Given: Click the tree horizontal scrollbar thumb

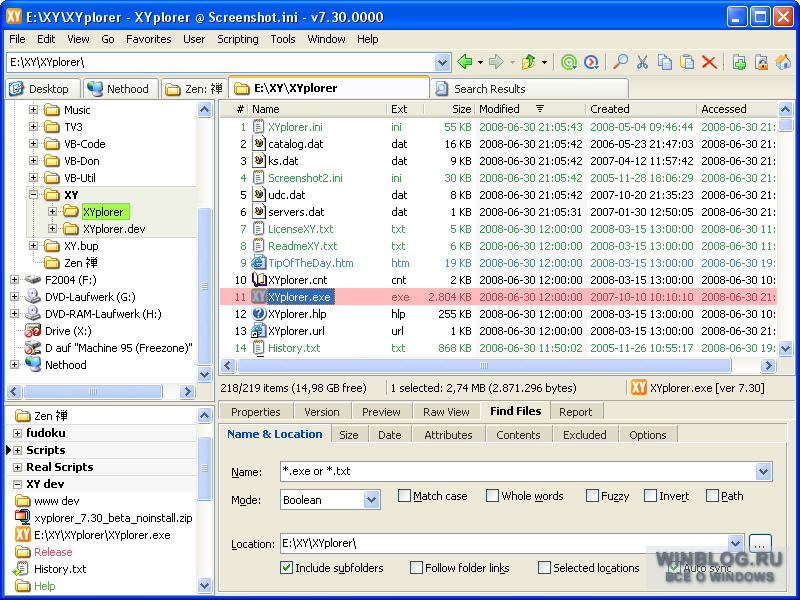Looking at the screenshot, I should (x=93, y=391).
